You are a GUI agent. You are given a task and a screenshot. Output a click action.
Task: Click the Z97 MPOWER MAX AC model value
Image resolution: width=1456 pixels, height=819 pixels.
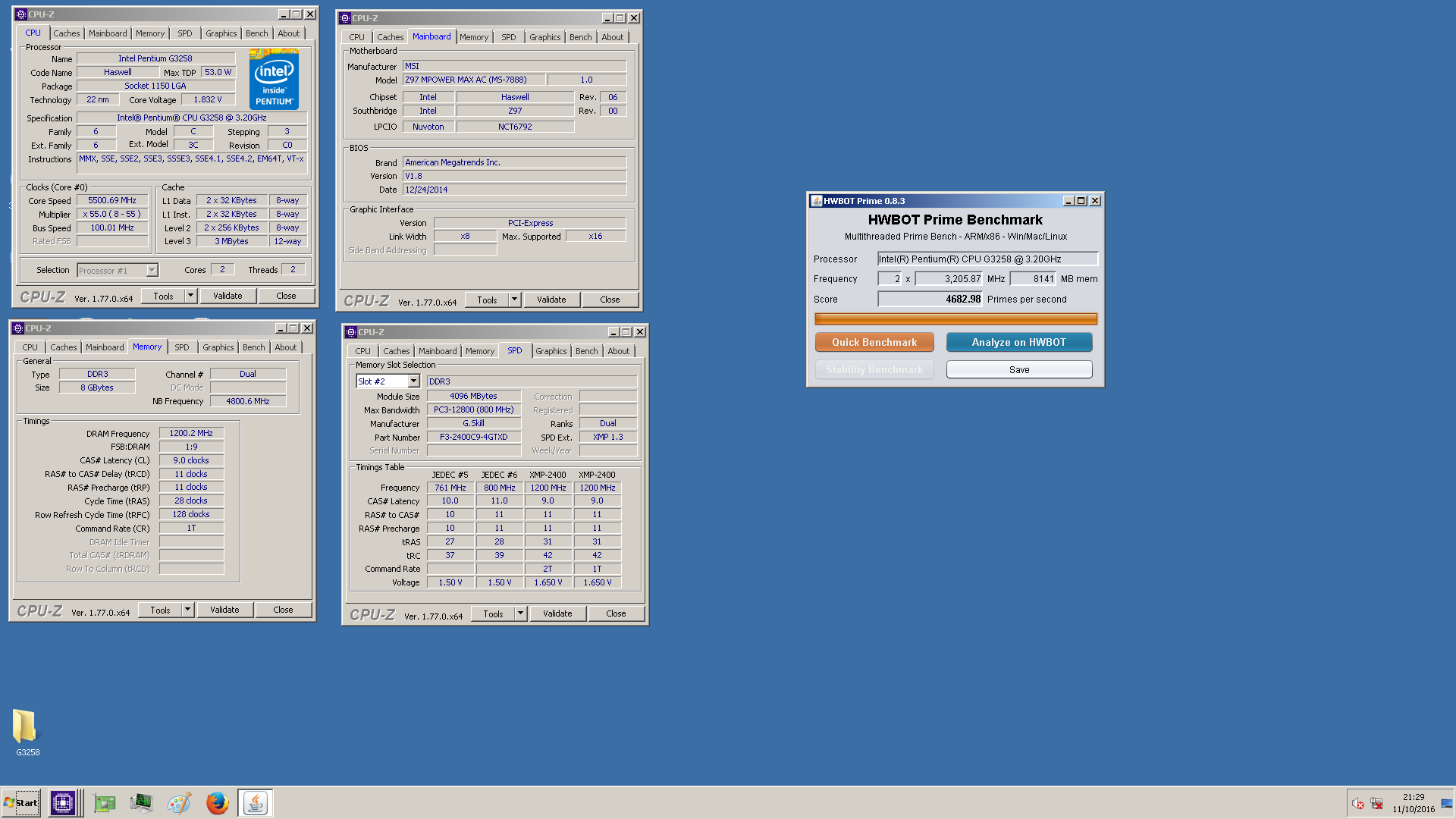pos(474,80)
